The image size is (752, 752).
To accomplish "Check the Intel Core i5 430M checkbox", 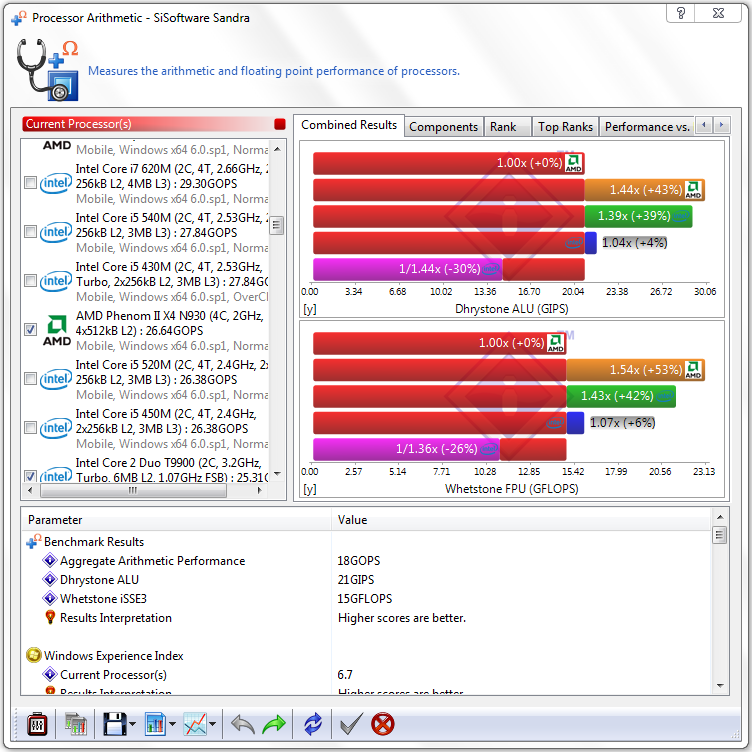I will (x=30, y=281).
